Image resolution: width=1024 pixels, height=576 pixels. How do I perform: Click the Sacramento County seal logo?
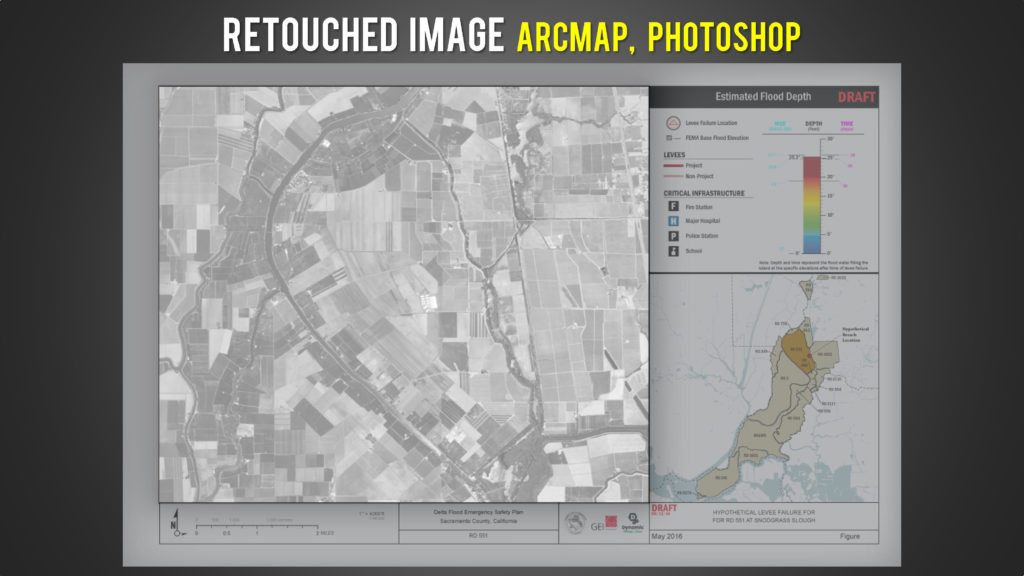pyautogui.click(x=575, y=523)
